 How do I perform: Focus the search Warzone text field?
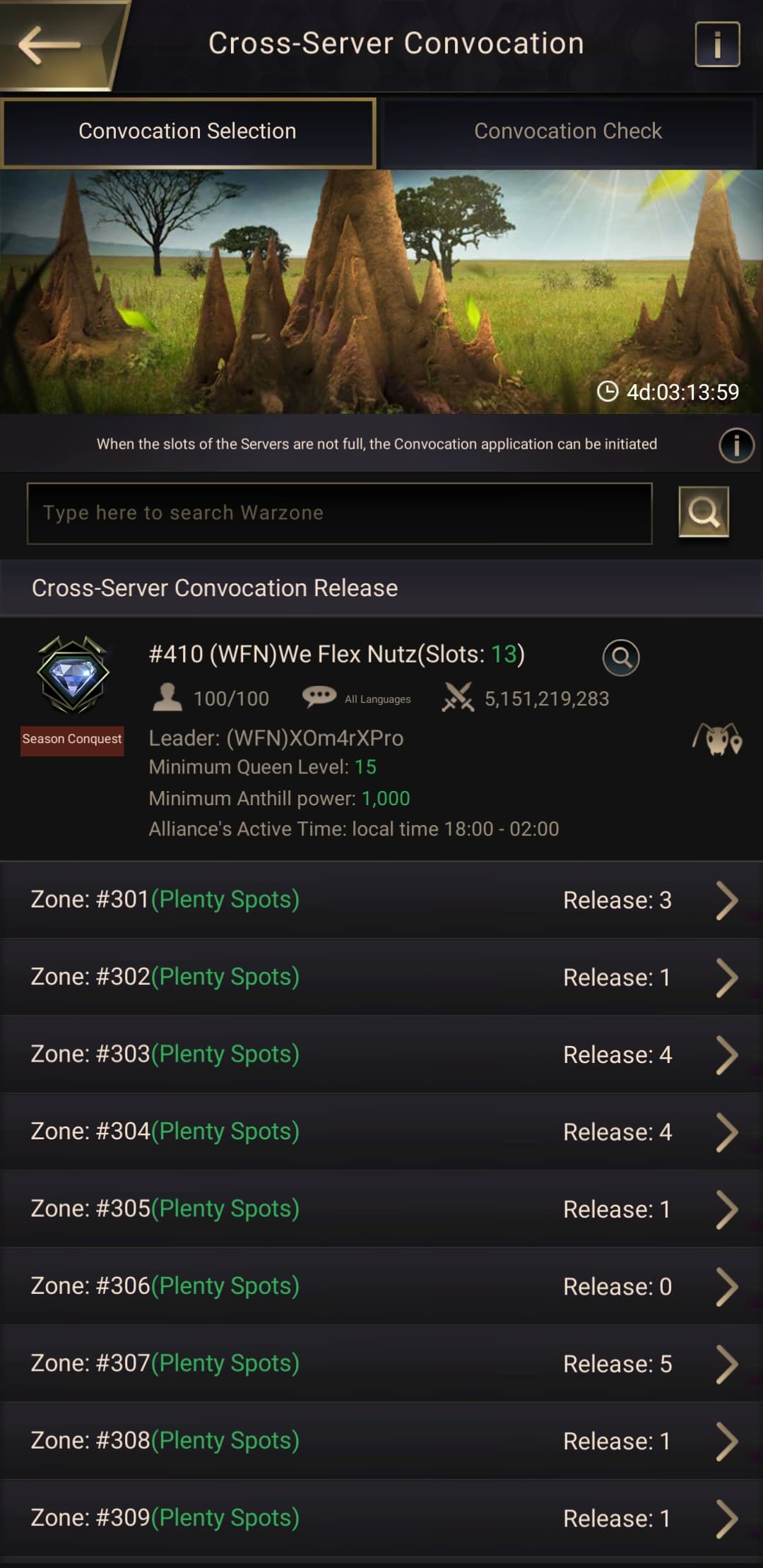point(339,513)
